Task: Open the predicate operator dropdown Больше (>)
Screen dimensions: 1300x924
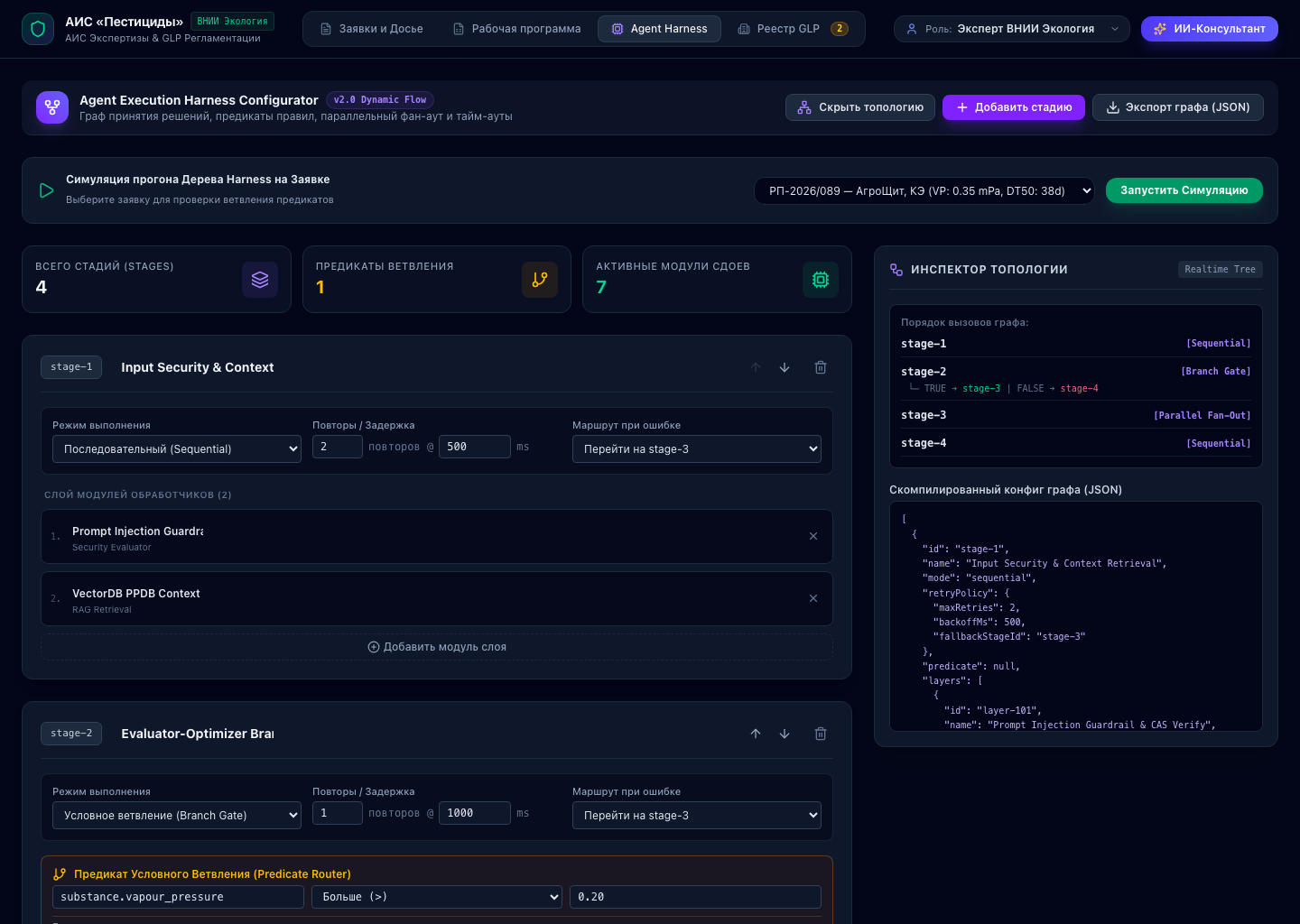Action: coord(437,897)
